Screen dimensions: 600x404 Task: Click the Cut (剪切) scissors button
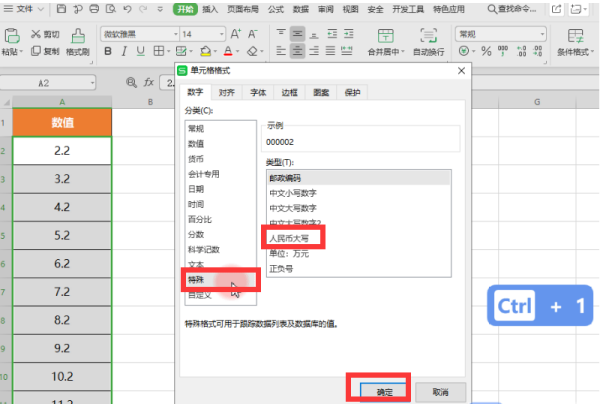(x=45, y=34)
